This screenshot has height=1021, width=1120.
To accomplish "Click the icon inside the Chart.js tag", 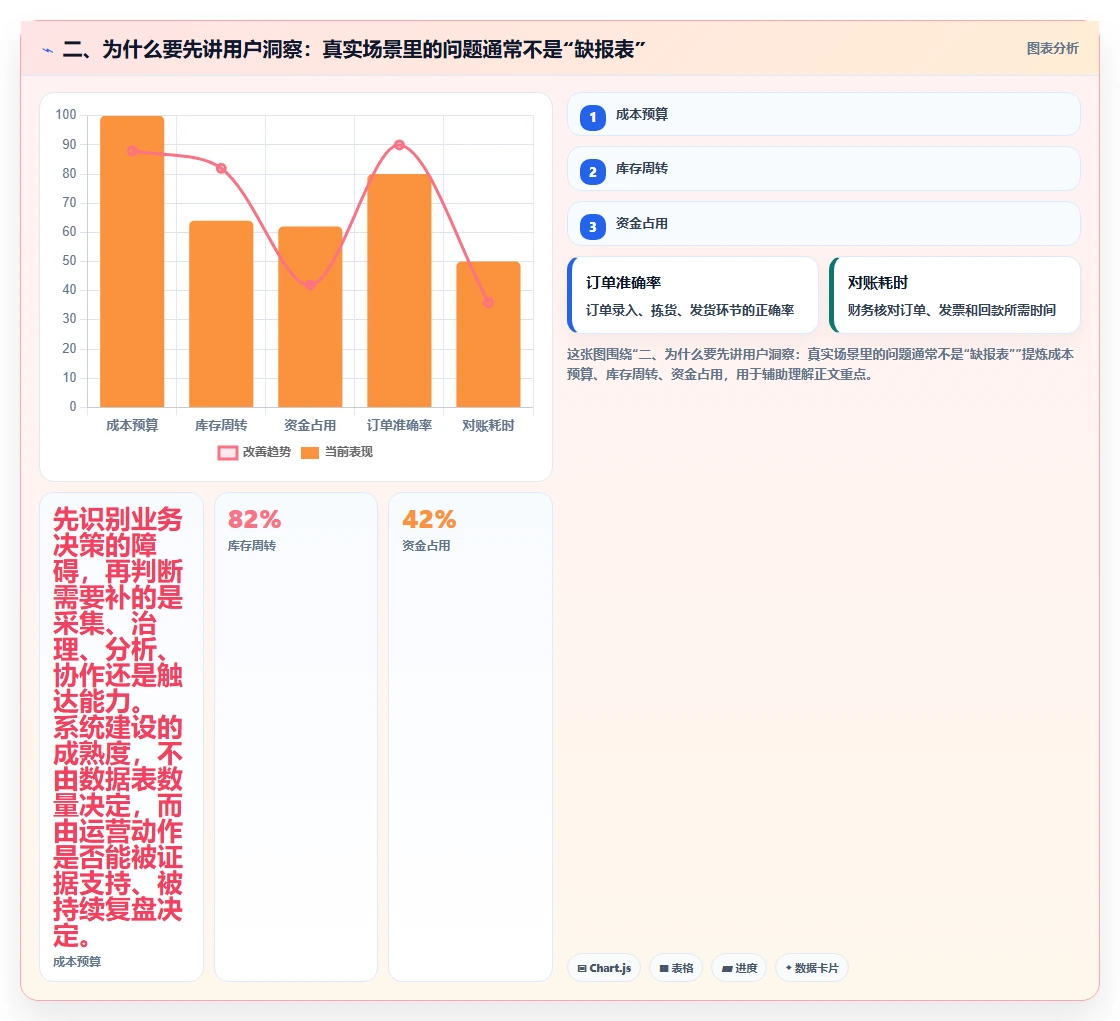I will (x=582, y=969).
